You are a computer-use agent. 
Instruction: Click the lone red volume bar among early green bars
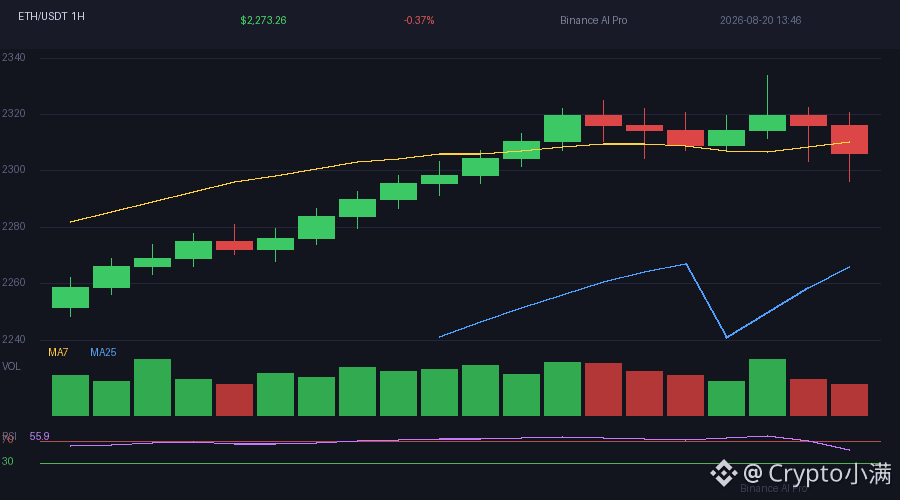click(234, 400)
